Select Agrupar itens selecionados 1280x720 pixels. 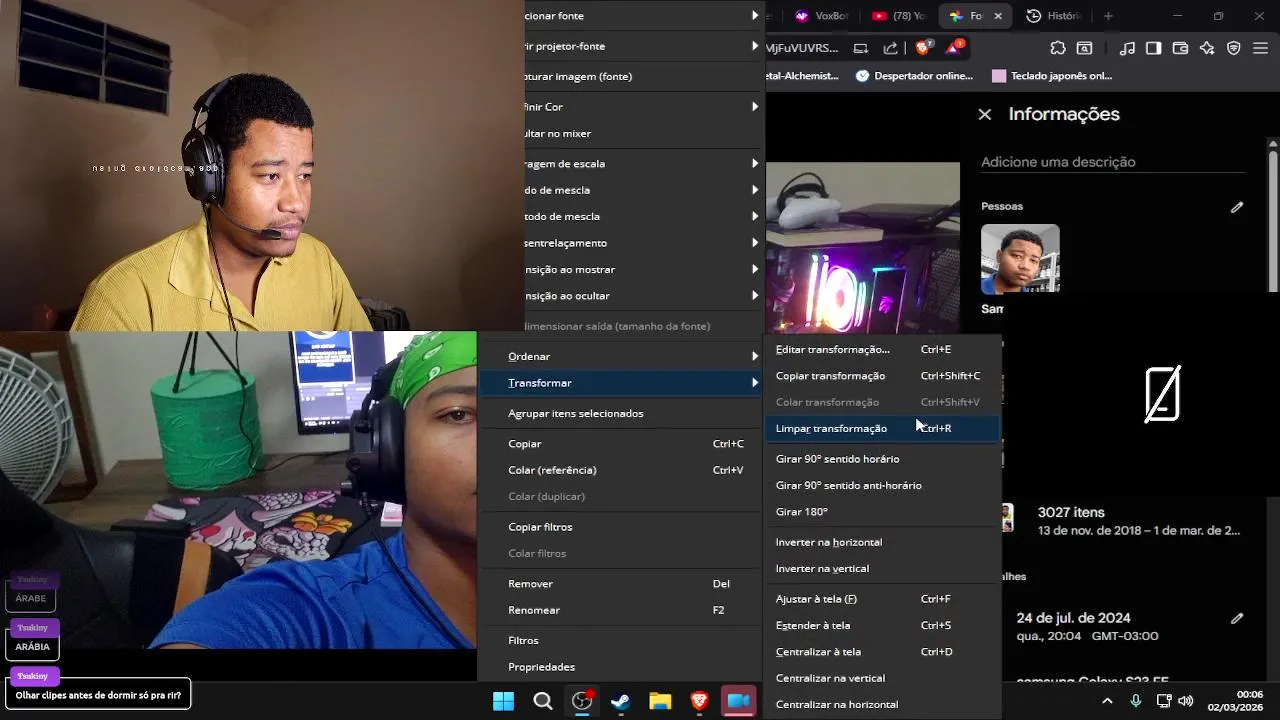point(619,413)
